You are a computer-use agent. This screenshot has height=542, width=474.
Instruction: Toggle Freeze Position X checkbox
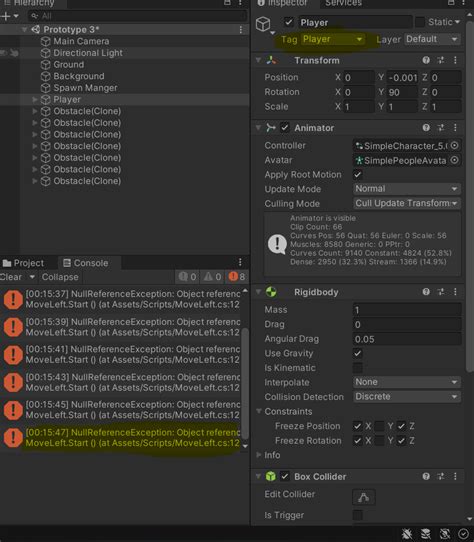(x=357, y=426)
